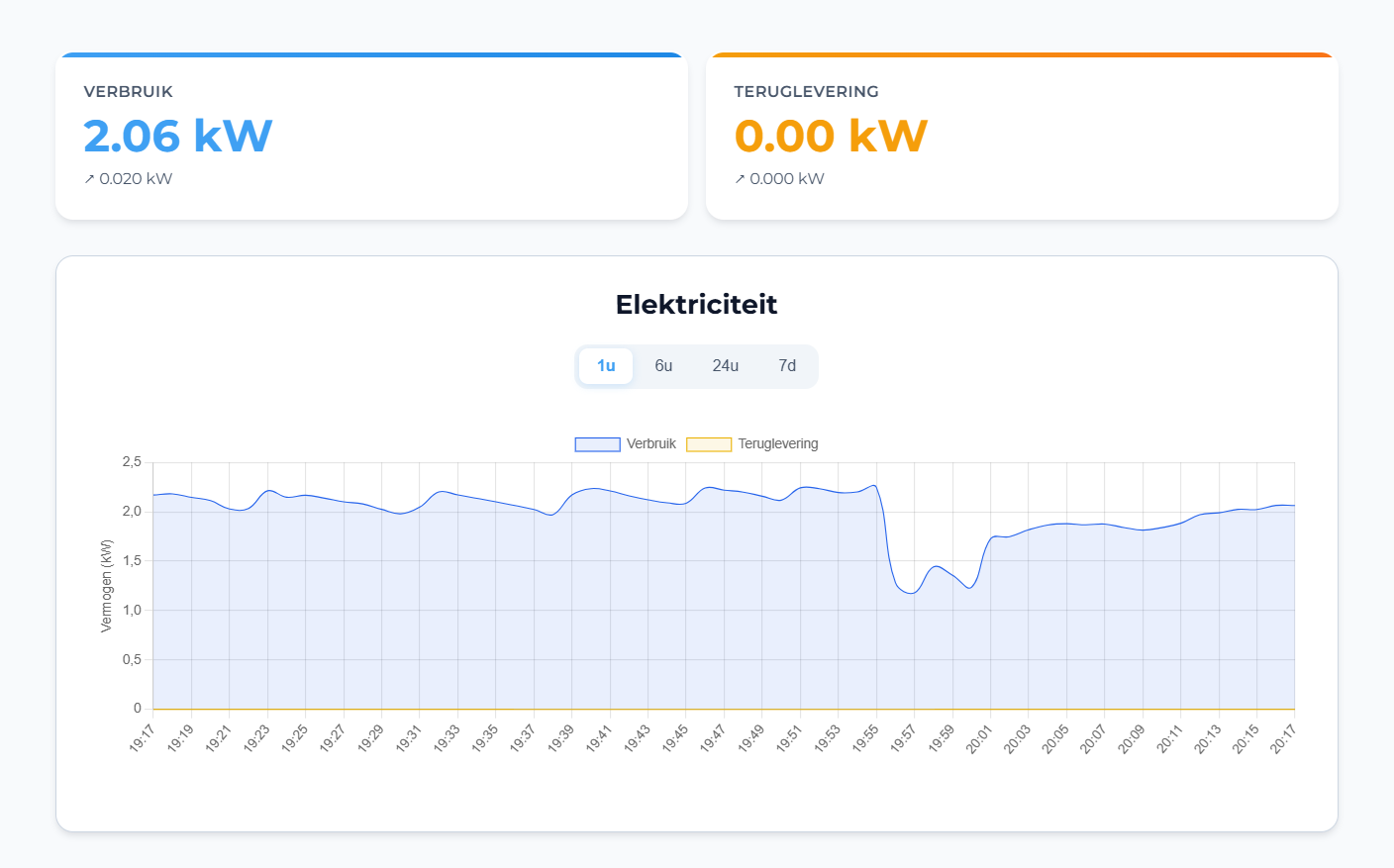Click the VERBRUIK card header label
This screenshot has width=1394, height=868.
pyautogui.click(x=129, y=91)
